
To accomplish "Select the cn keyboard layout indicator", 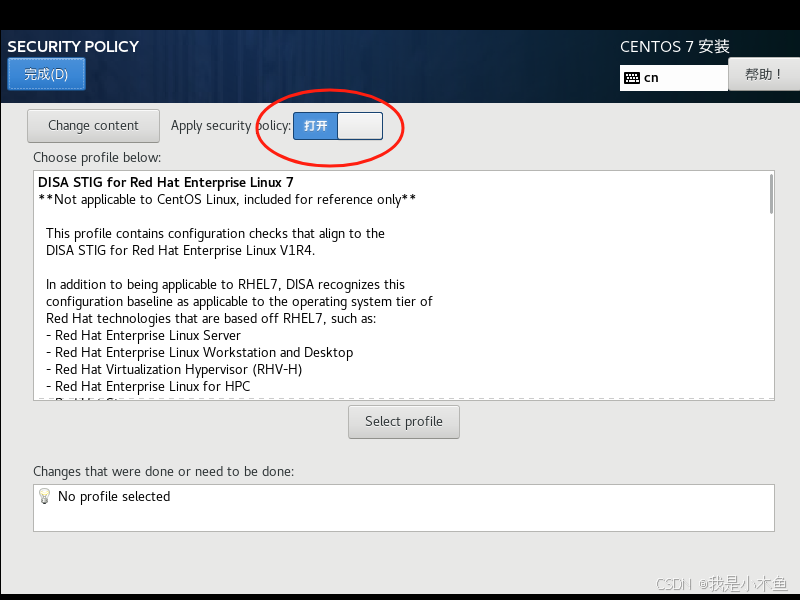I will [673, 78].
